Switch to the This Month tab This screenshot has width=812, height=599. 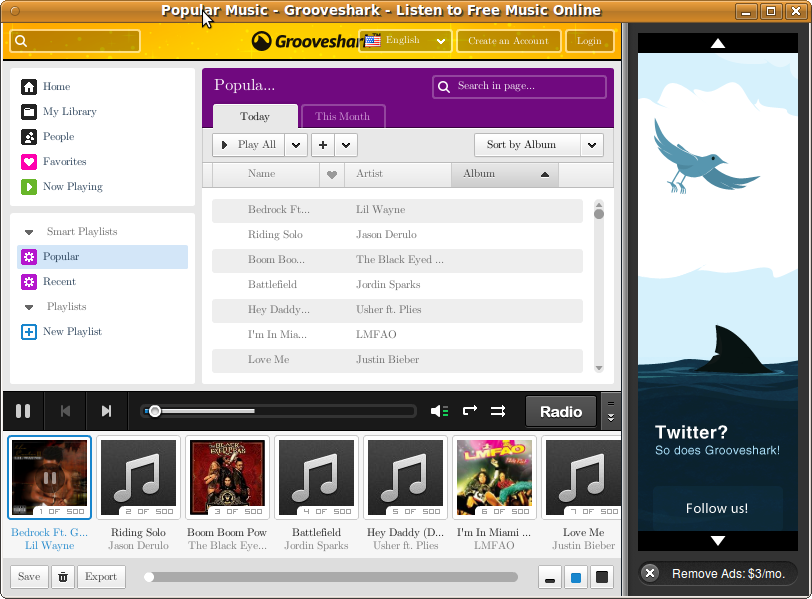tap(343, 116)
